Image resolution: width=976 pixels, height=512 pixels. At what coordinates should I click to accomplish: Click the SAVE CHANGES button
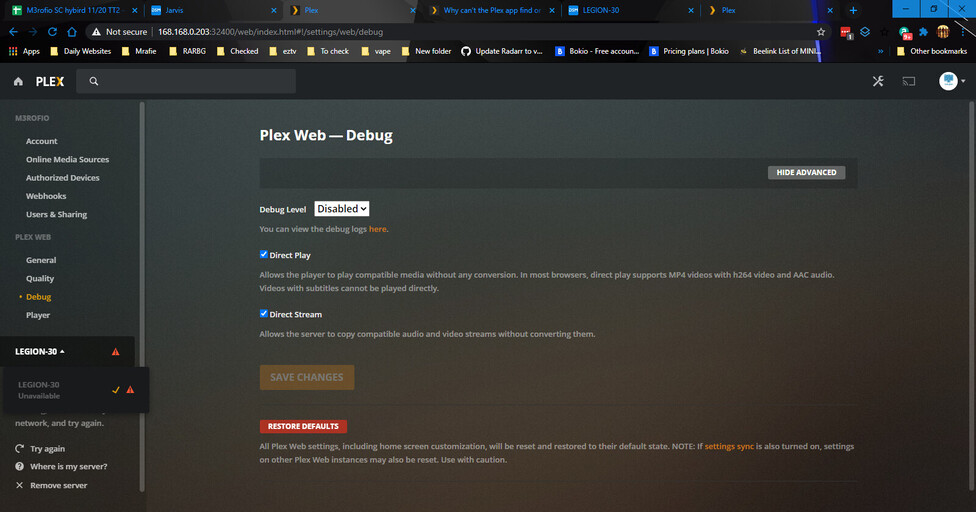pyautogui.click(x=307, y=377)
